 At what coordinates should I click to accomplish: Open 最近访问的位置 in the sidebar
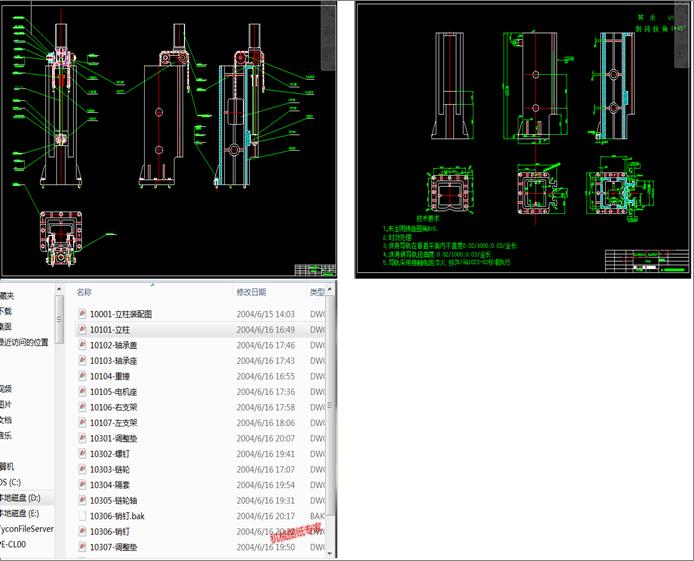(24, 342)
